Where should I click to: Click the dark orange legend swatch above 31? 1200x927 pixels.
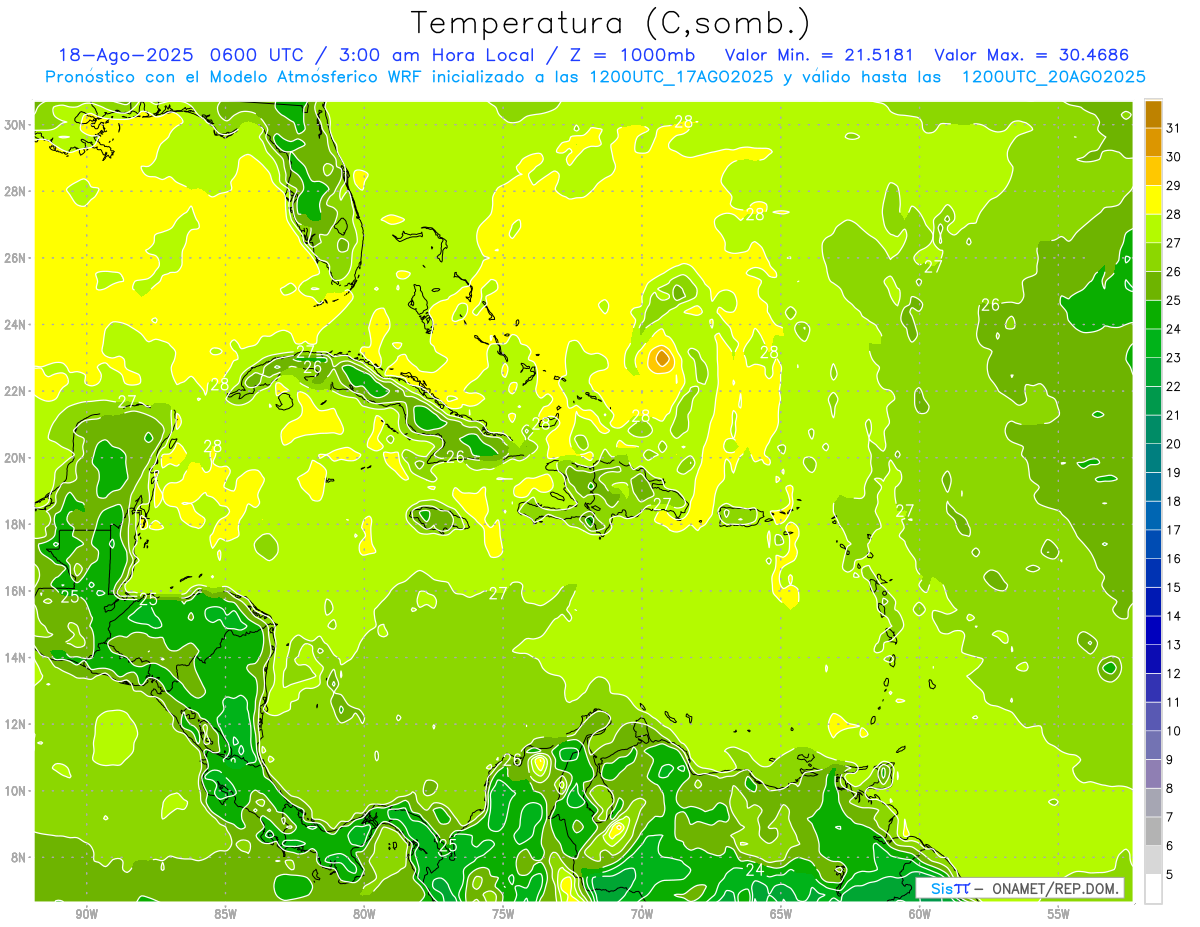[x=1153, y=114]
